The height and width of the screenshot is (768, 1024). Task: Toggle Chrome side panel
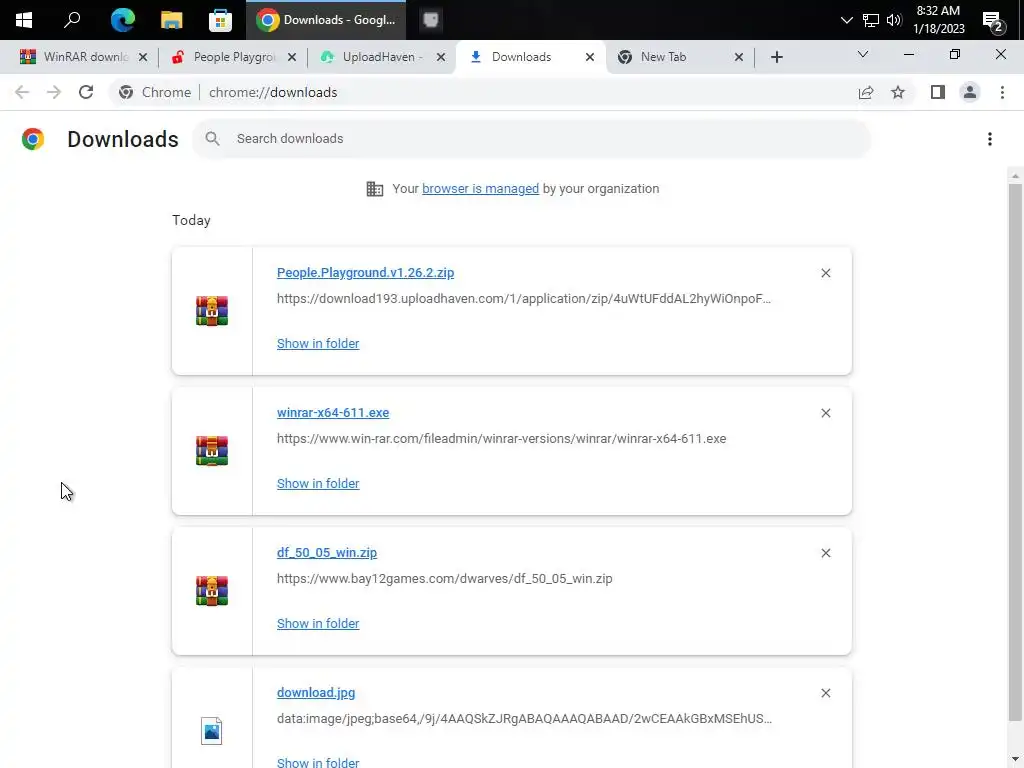point(938,92)
